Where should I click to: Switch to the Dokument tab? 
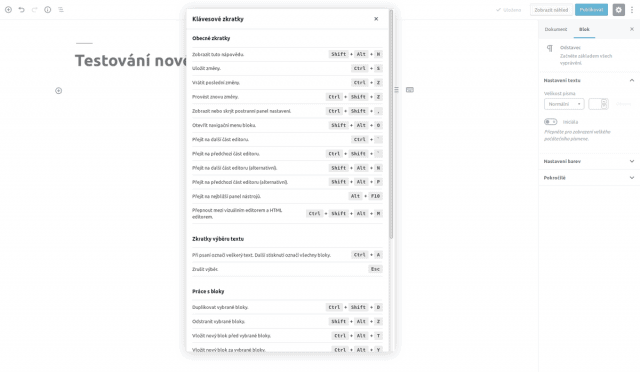[x=556, y=29]
